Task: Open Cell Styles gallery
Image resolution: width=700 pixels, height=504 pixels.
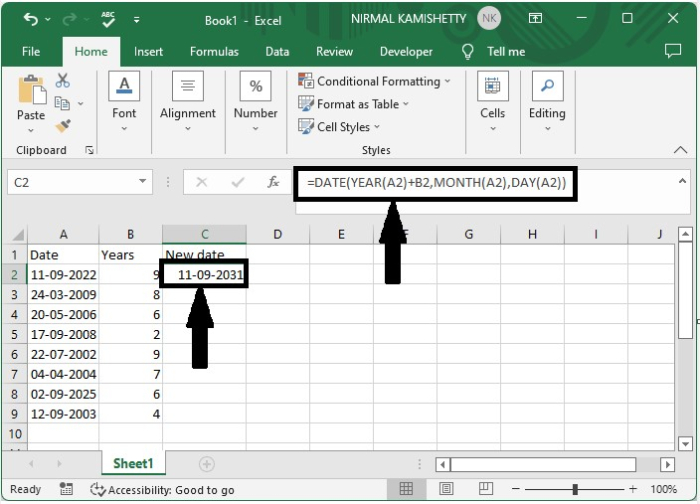Action: [x=339, y=127]
